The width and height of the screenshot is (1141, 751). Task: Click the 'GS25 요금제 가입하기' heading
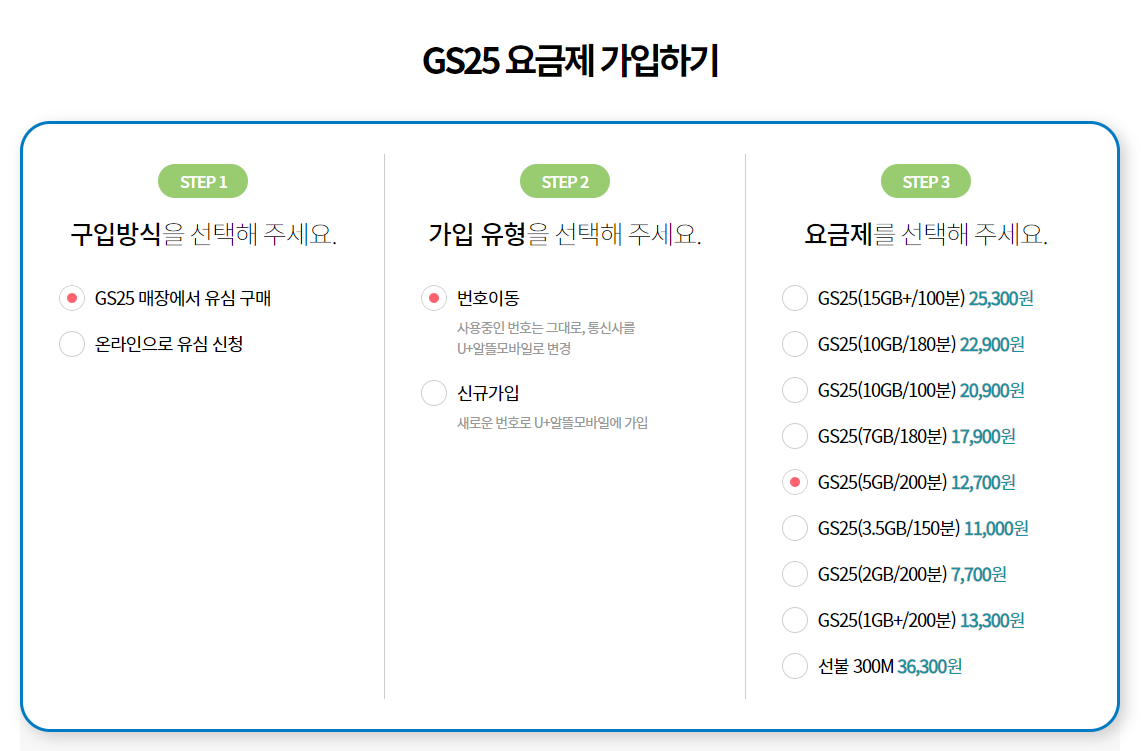coord(570,60)
